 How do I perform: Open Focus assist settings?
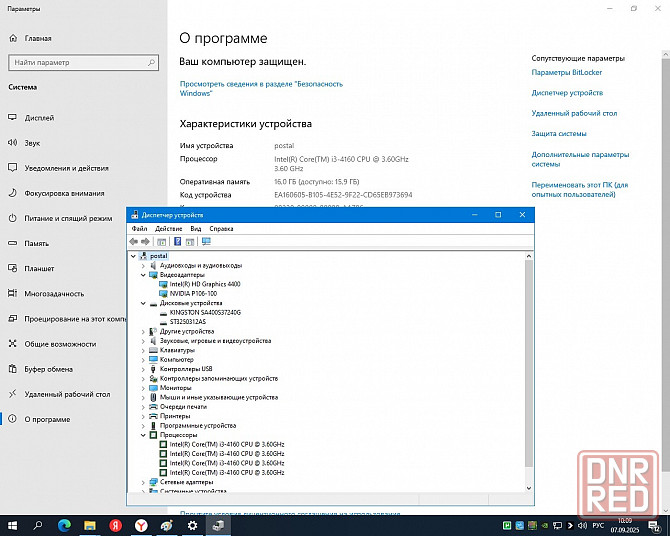64,194
